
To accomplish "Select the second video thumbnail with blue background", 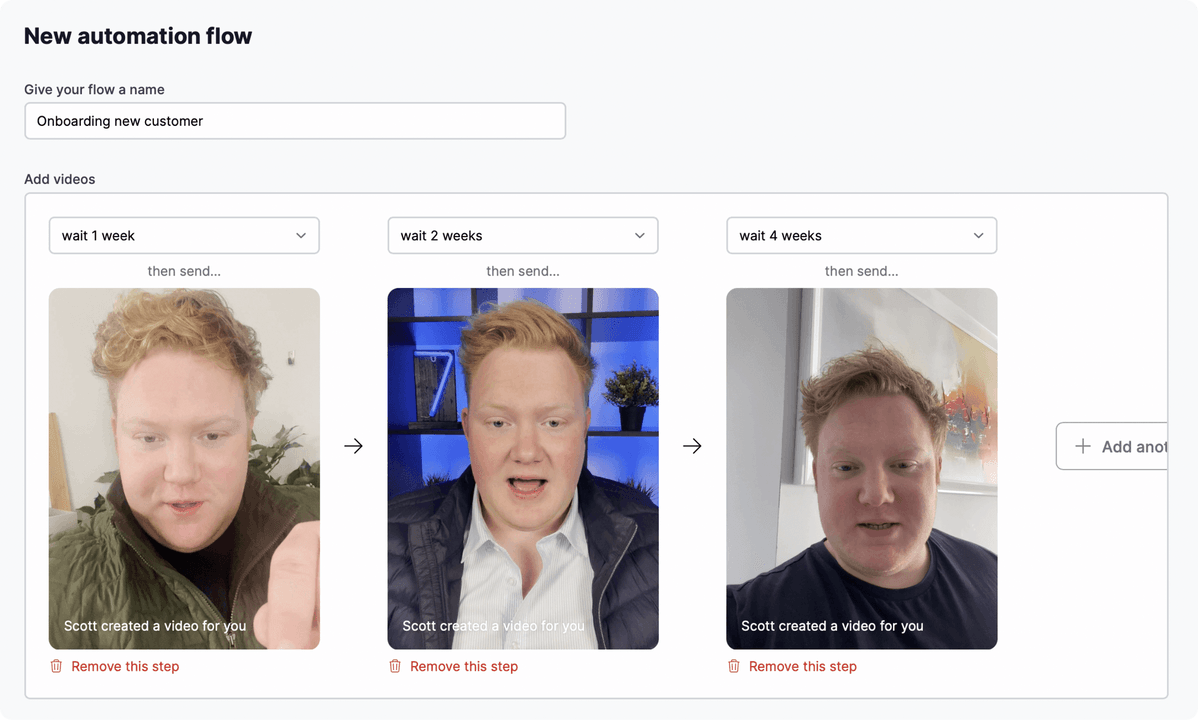I will 523,468.
